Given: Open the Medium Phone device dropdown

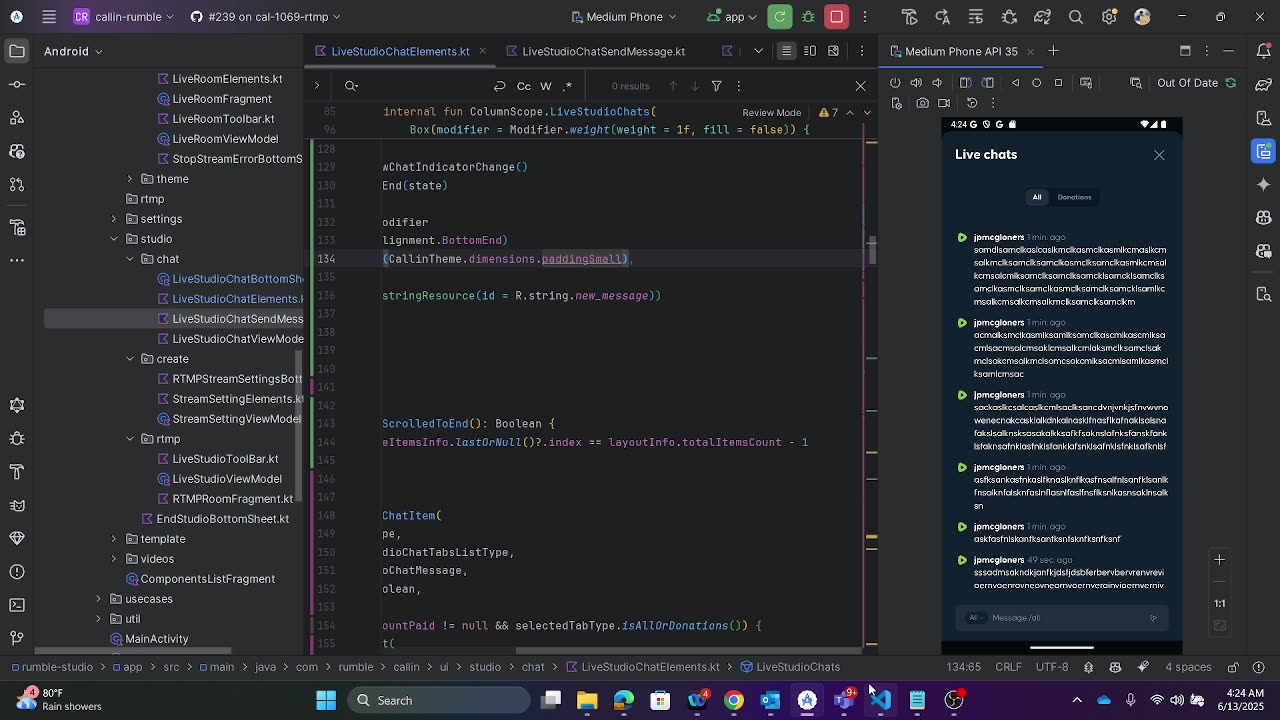Looking at the screenshot, I should point(624,17).
